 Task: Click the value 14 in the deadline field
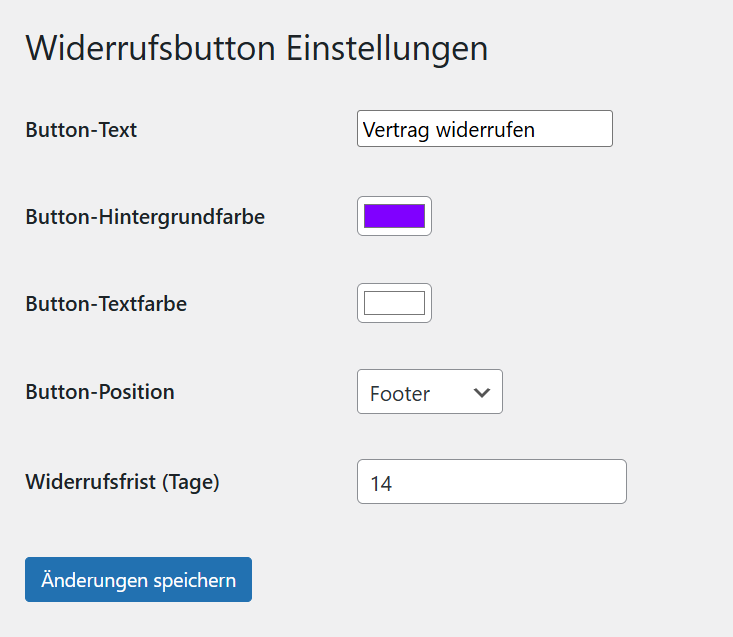381,484
